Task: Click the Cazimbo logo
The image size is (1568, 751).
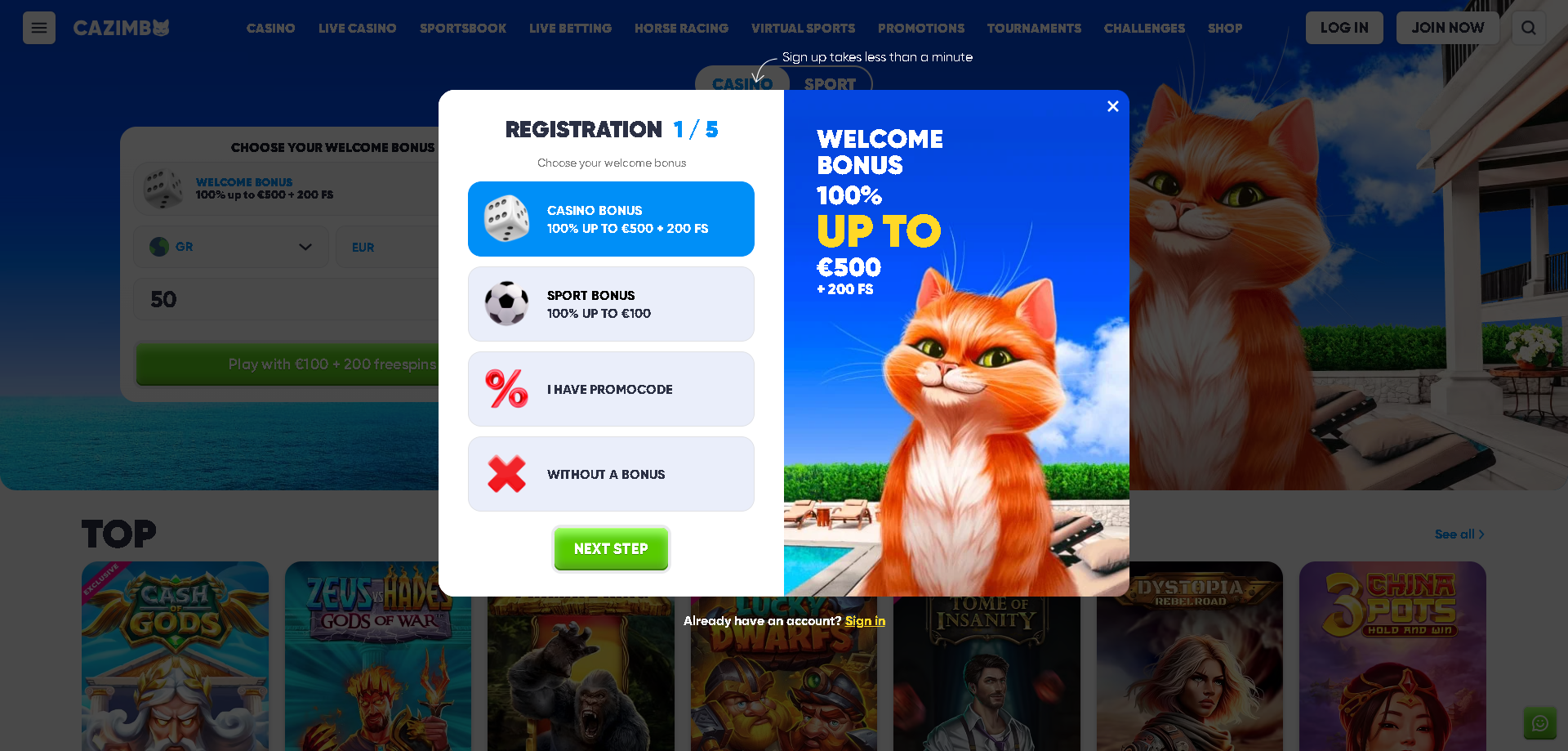Action: click(x=122, y=28)
